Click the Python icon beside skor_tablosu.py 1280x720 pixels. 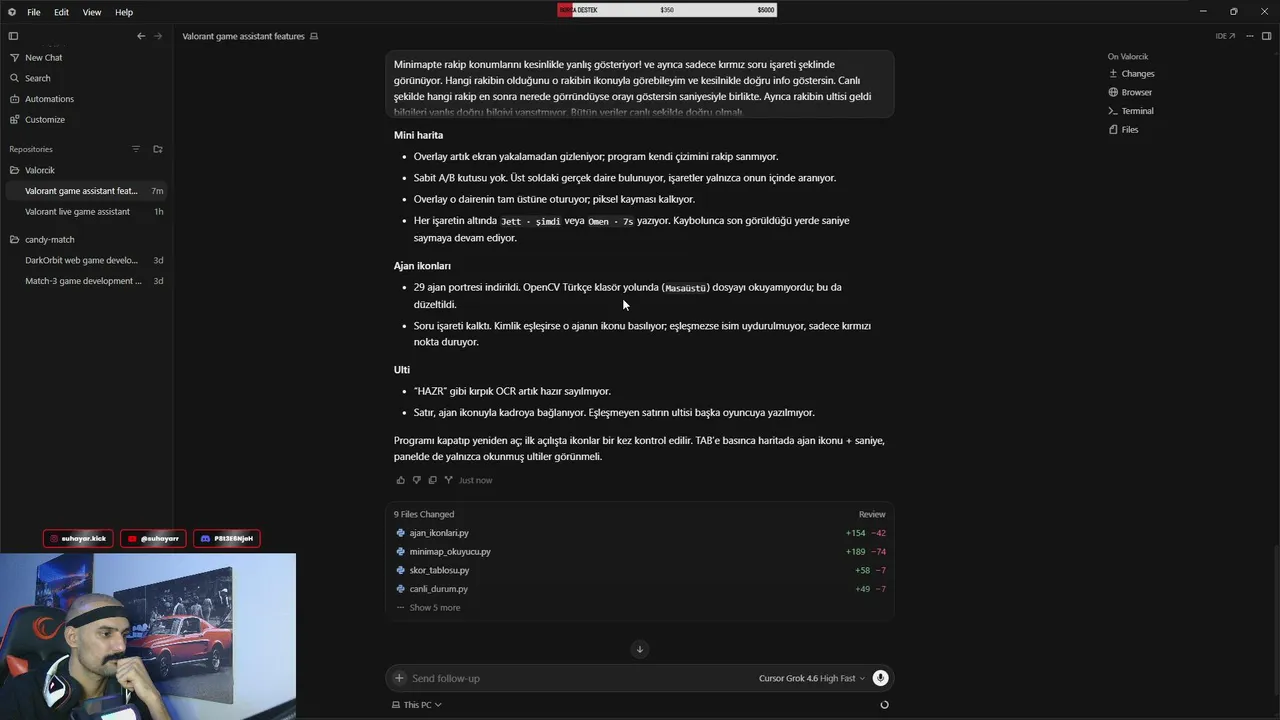pyautogui.click(x=401, y=570)
